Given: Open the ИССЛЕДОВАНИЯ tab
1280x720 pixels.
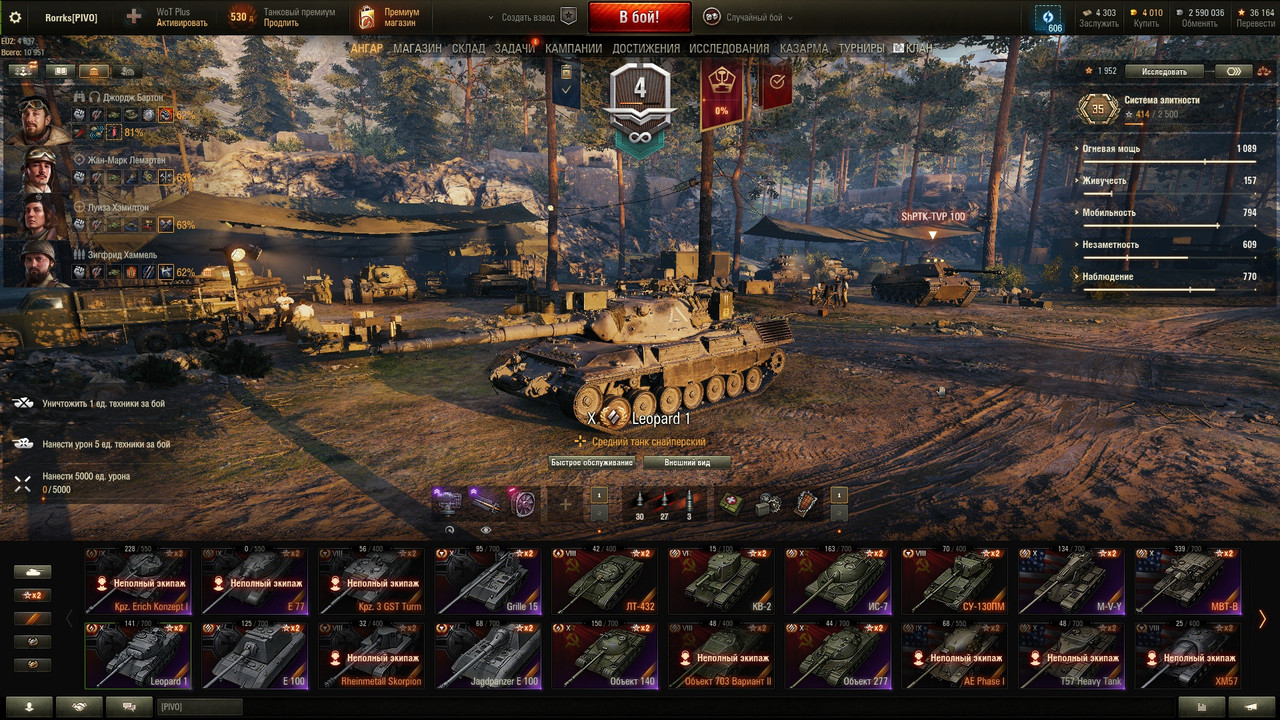Looking at the screenshot, I should tap(729, 48).
